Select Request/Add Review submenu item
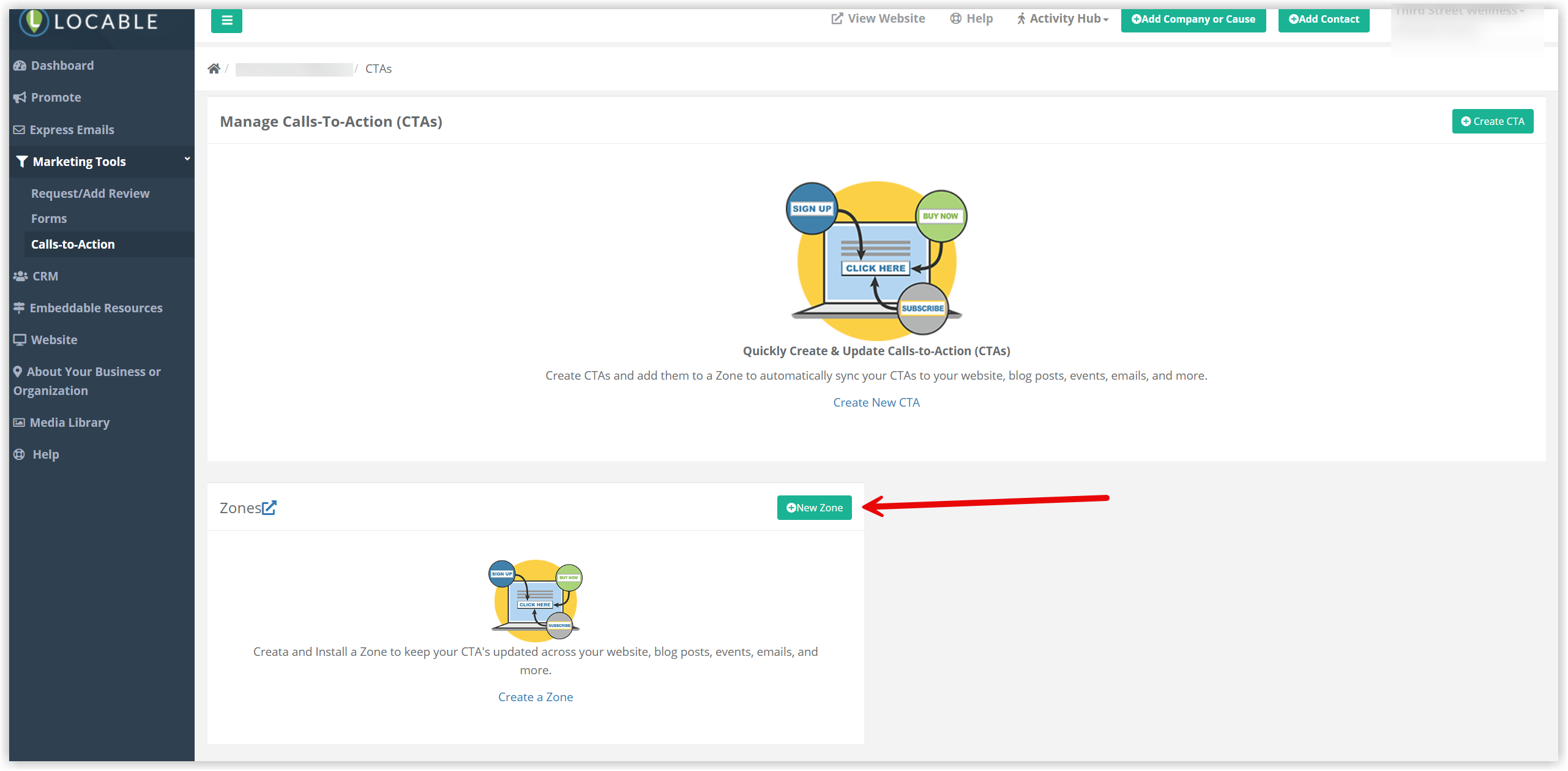1568x771 pixels. [x=90, y=194]
